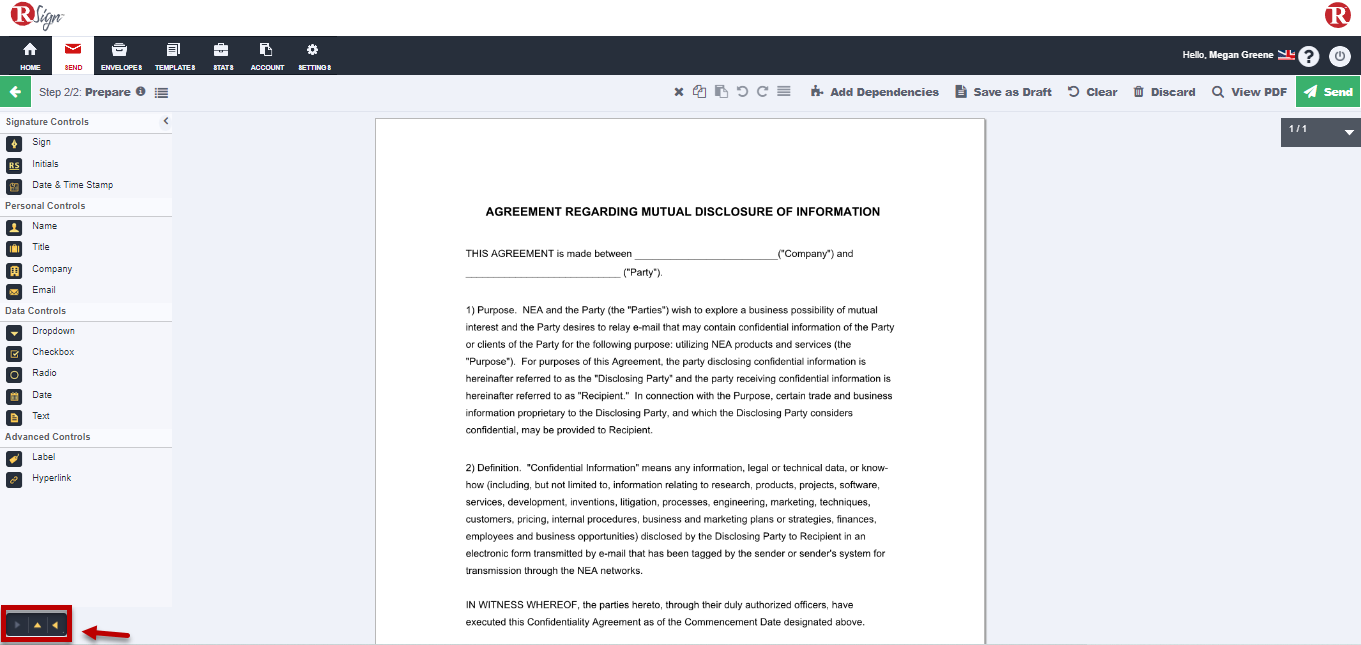This screenshot has width=1361, height=645.
Task: Go to the Stats section
Action: pos(222,56)
